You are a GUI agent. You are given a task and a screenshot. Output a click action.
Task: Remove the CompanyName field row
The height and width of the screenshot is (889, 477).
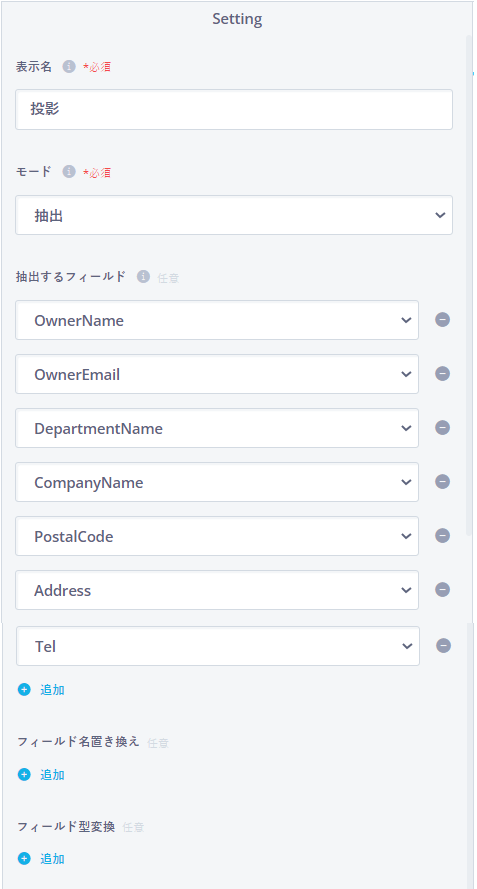[442, 481]
